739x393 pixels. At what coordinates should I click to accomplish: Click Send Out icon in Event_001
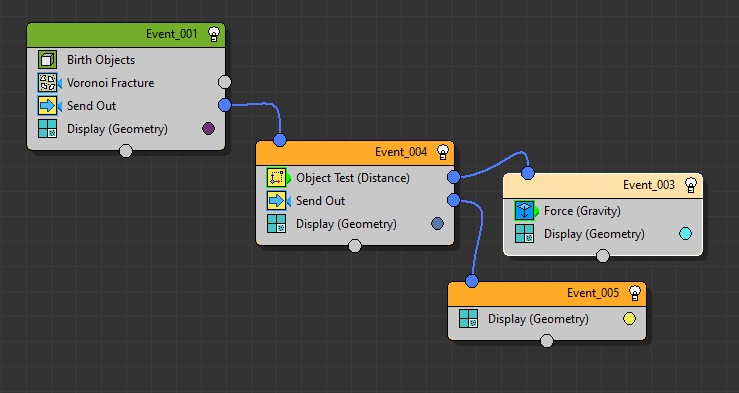[48, 106]
